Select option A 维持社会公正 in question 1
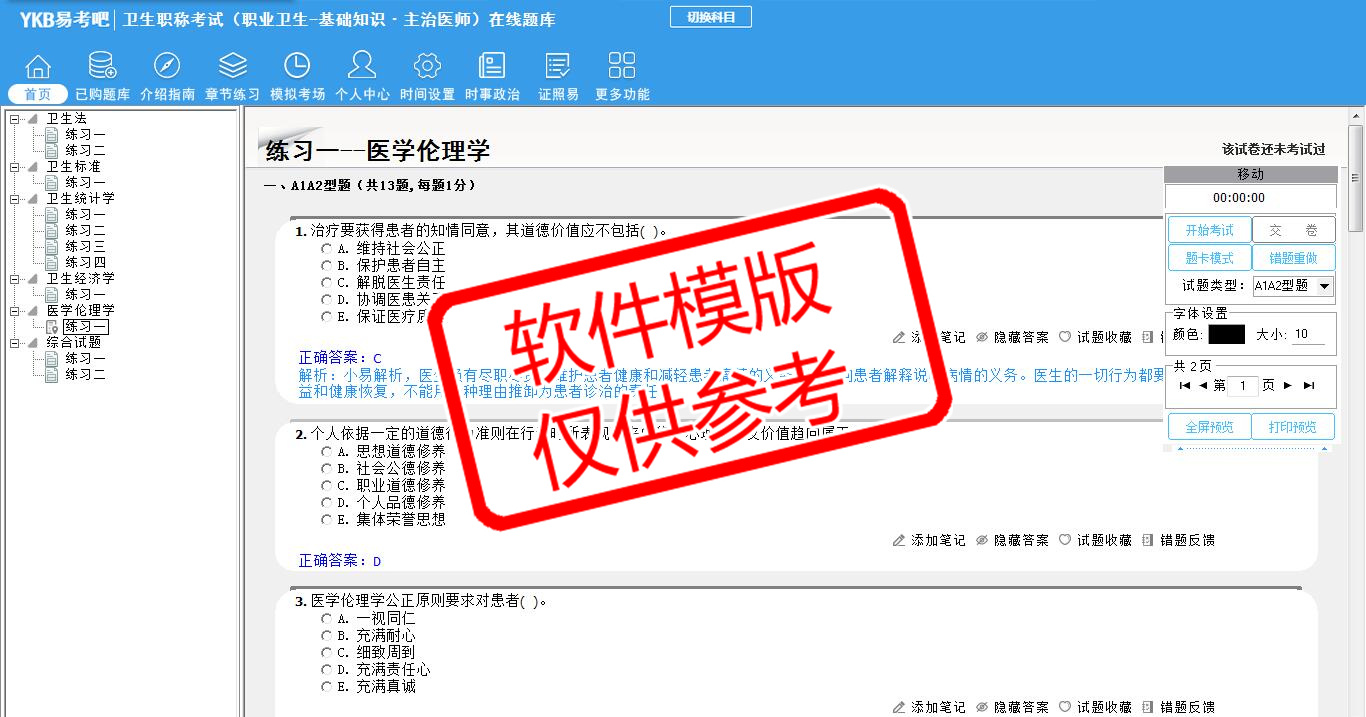This screenshot has width=1366, height=717. pyautogui.click(x=326, y=249)
